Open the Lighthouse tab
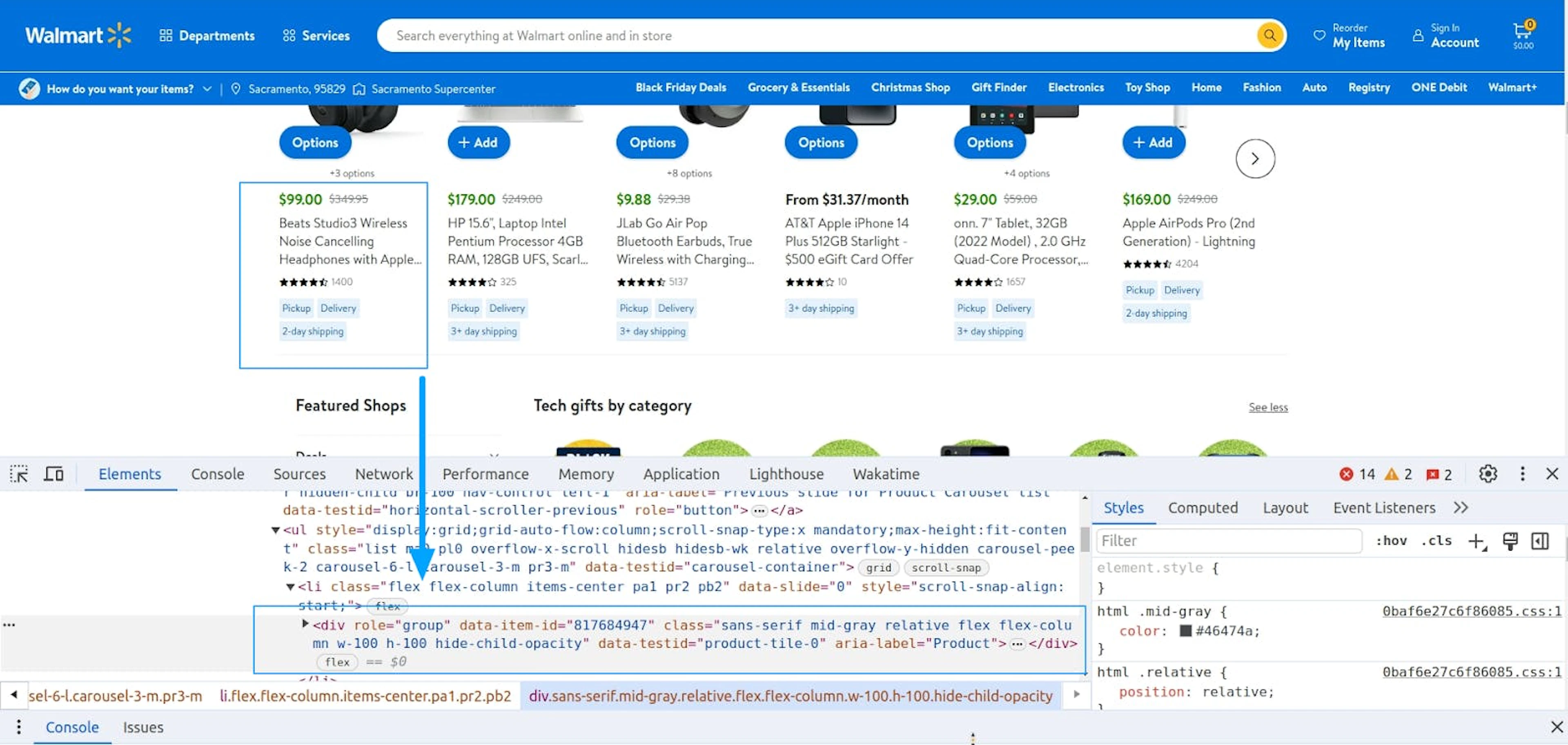Screen dimensions: 1568x745 coord(786,473)
